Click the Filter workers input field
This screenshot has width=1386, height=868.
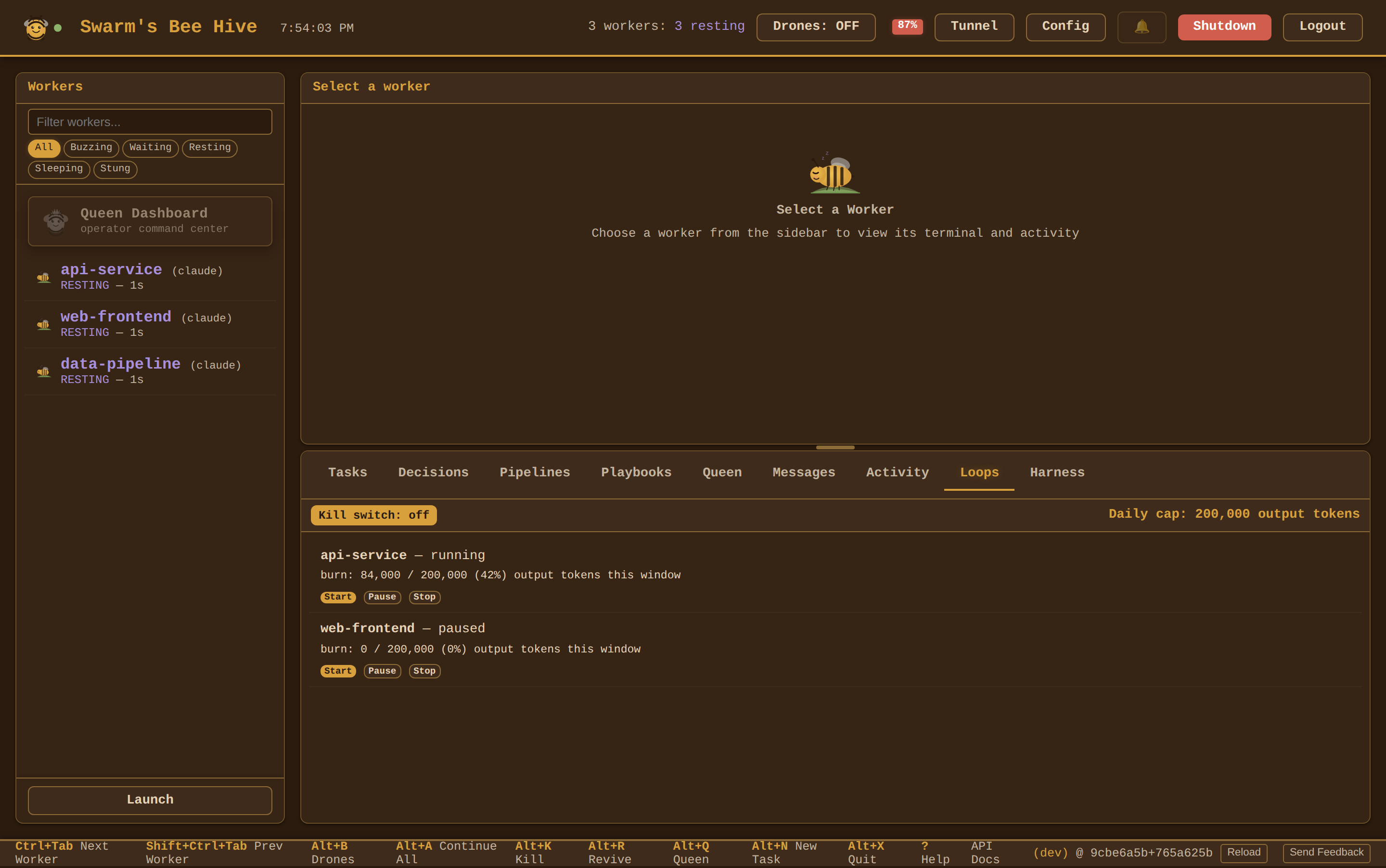pos(150,122)
